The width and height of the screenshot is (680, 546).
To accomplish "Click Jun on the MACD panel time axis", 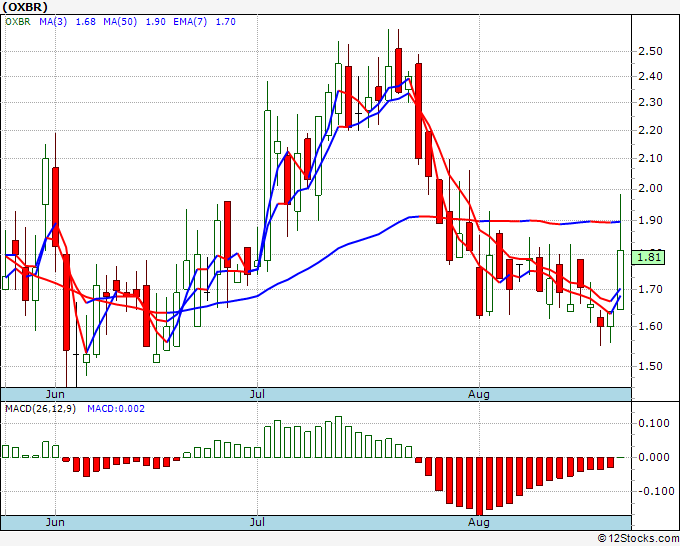I will point(55,522).
